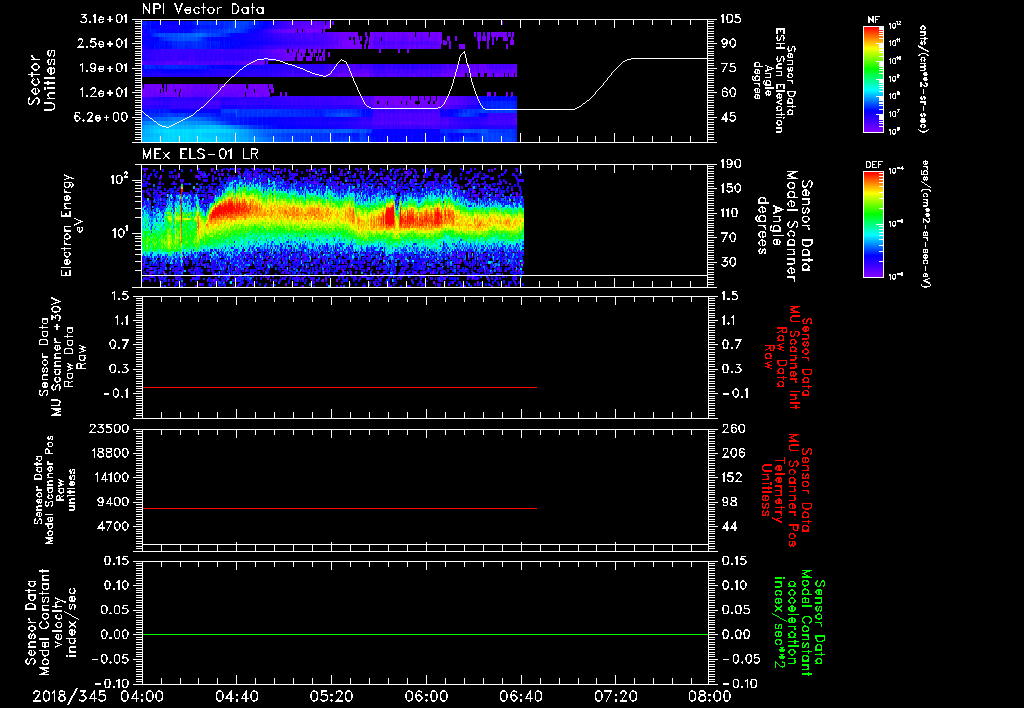Click the '30' scanner angle tick label
This screenshot has height=708, width=1024.
point(728,262)
